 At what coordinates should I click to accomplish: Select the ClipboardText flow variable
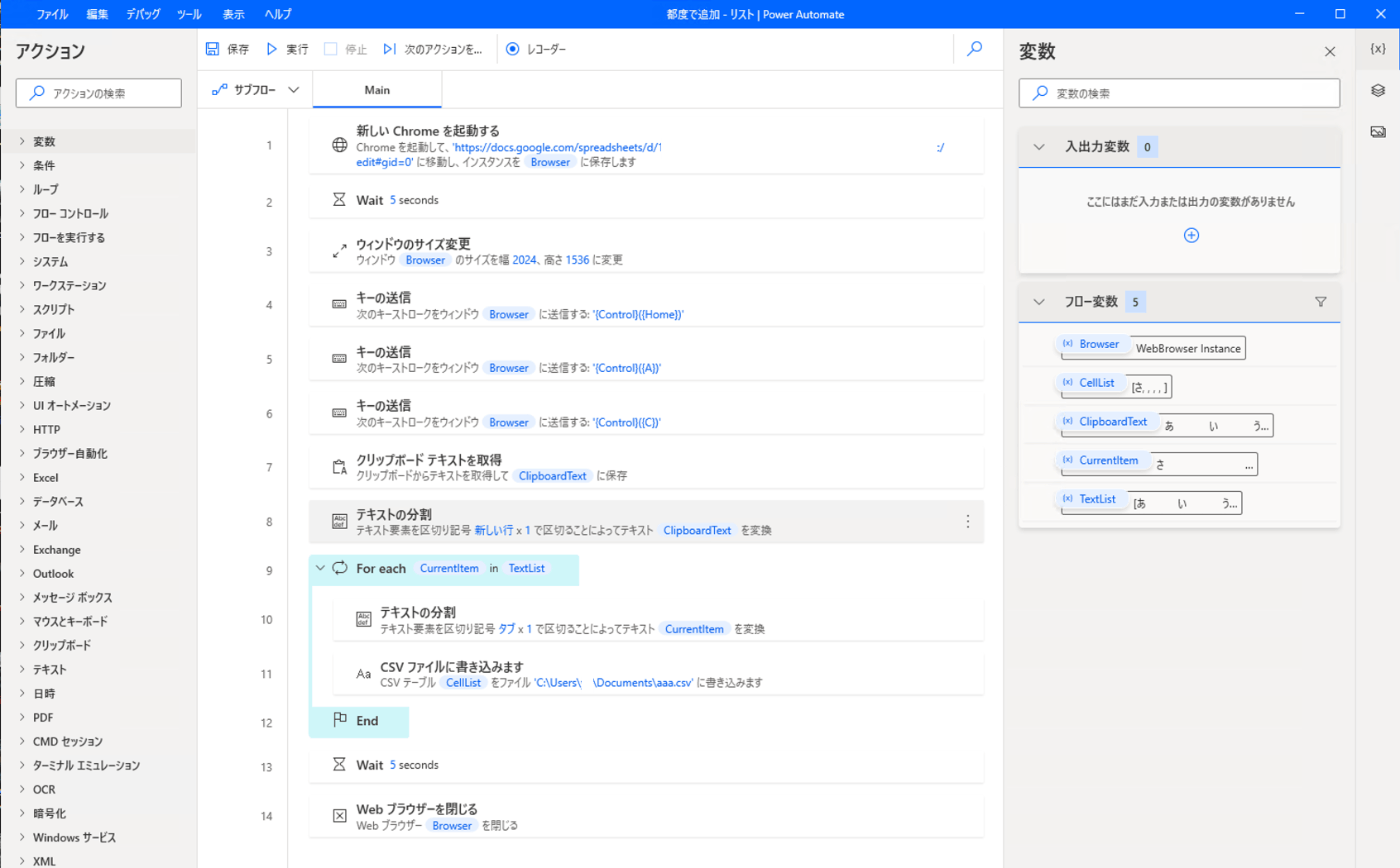[1105, 421]
